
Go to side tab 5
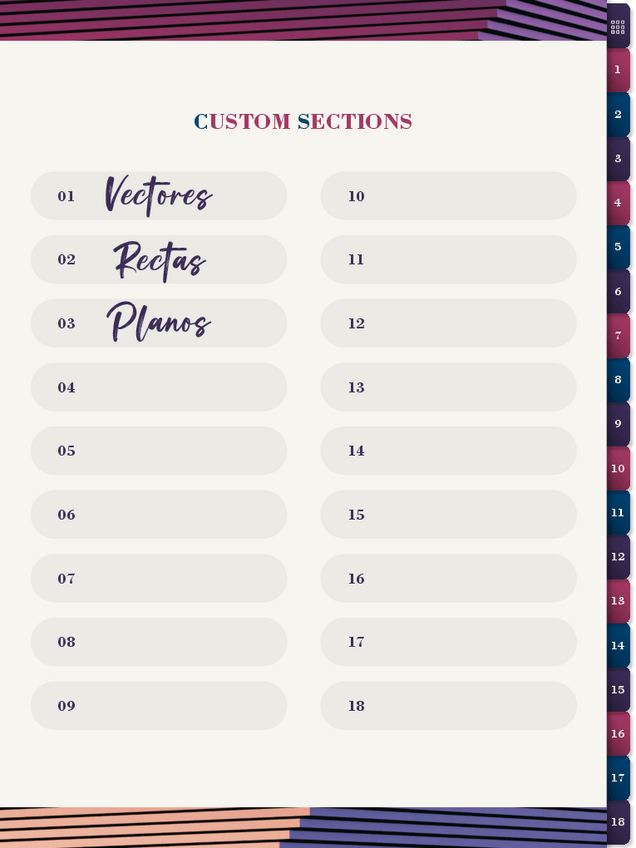[618, 247]
